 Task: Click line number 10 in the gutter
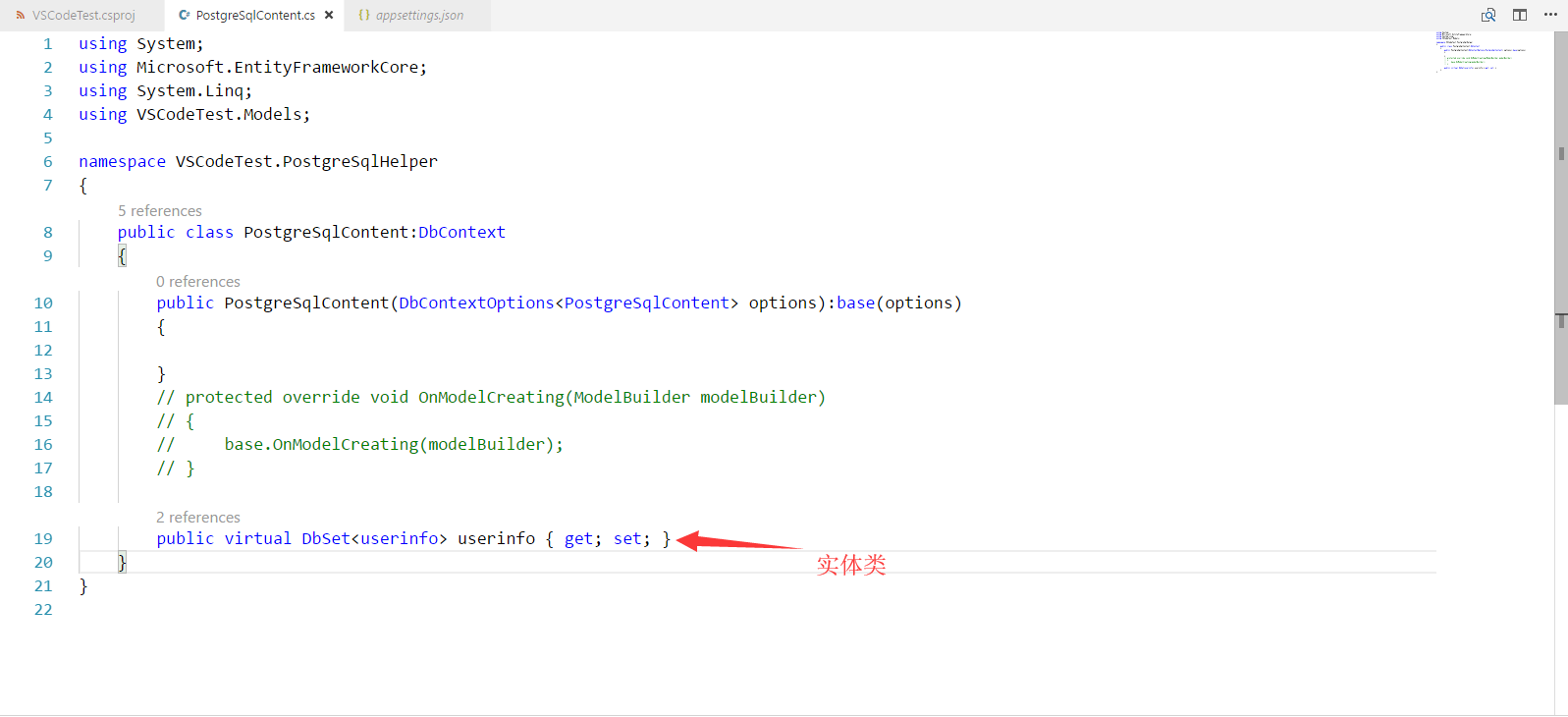tap(43, 303)
